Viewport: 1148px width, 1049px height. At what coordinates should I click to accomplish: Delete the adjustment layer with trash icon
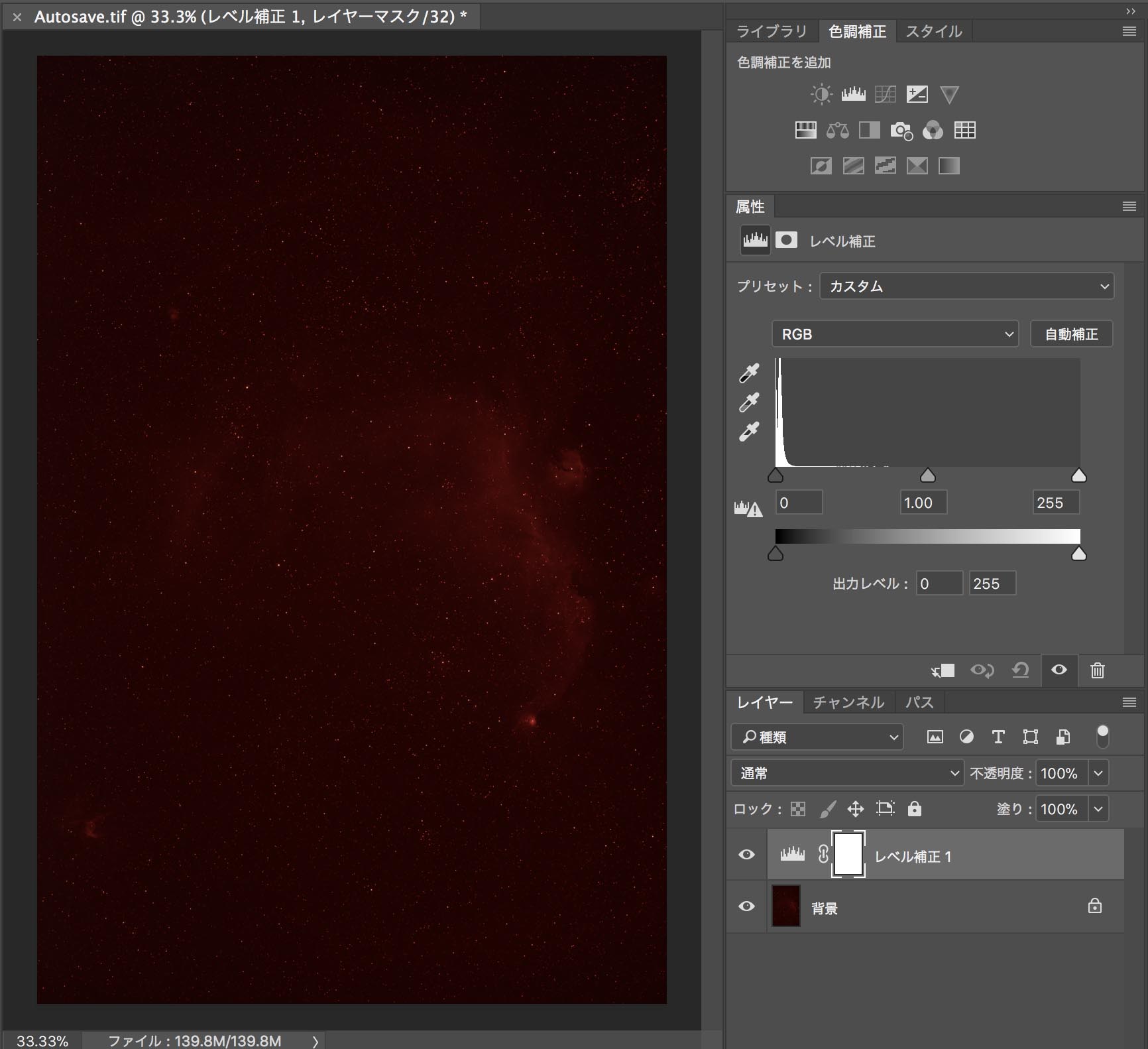(x=1097, y=670)
